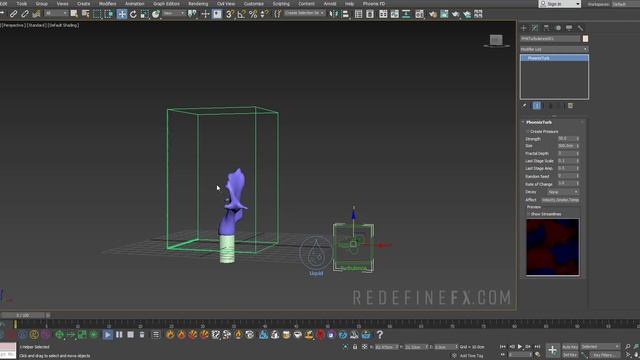Toggle the Snaps 3 toggle
640x360 pixels.
click(x=230, y=14)
